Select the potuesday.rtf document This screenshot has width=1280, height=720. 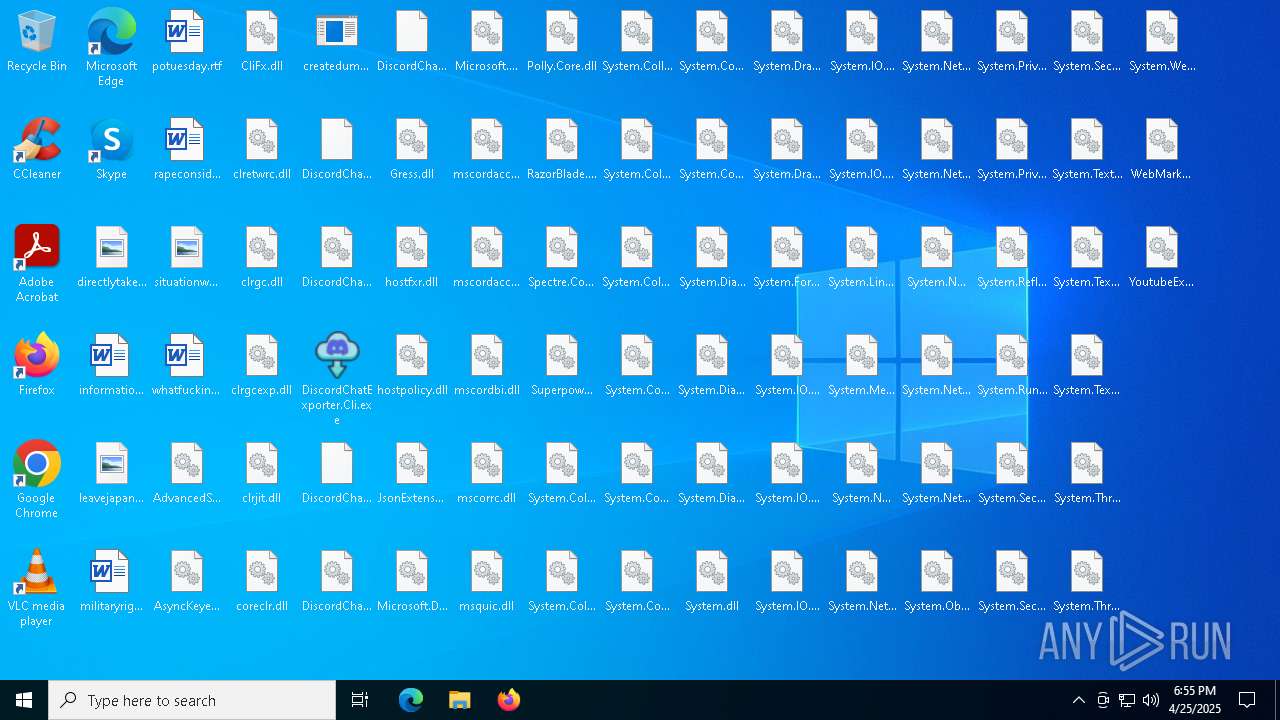pyautogui.click(x=187, y=42)
